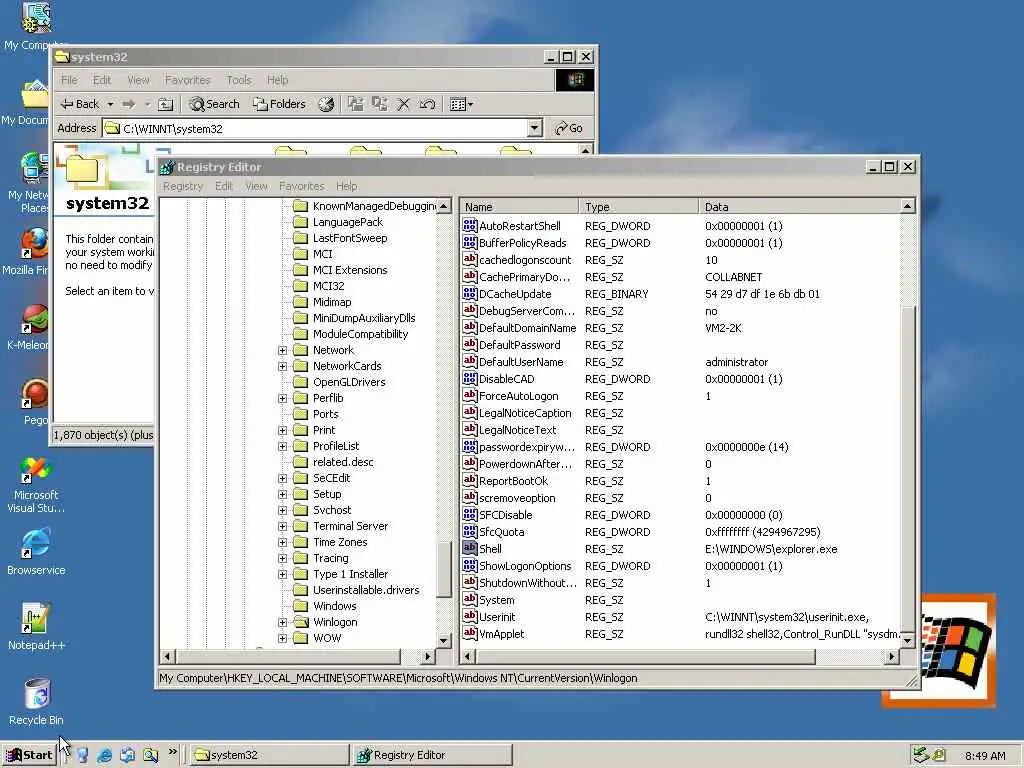Click the Back arrow in system32 window

click(80, 104)
